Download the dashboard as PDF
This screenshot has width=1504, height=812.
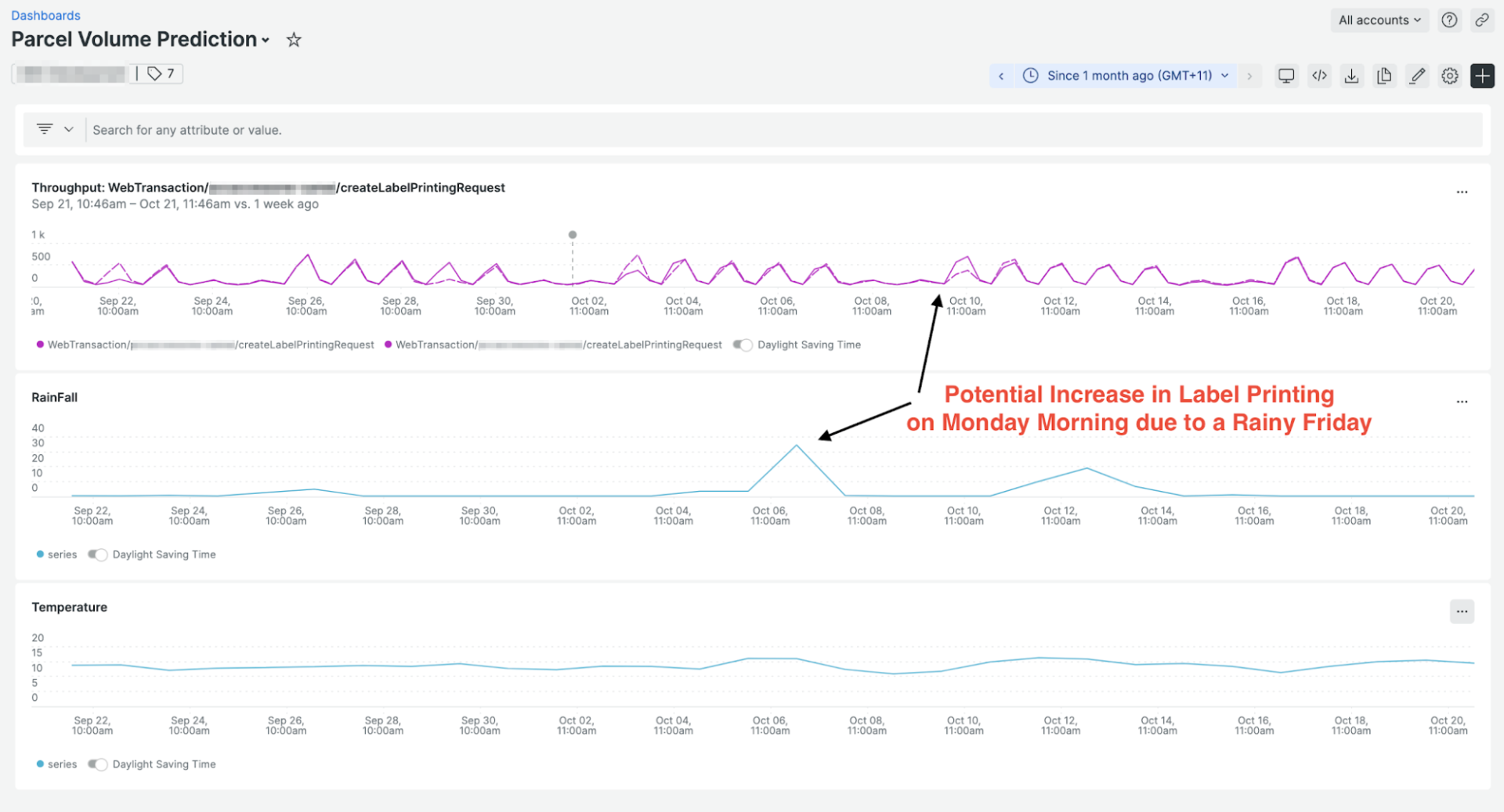(x=1351, y=75)
